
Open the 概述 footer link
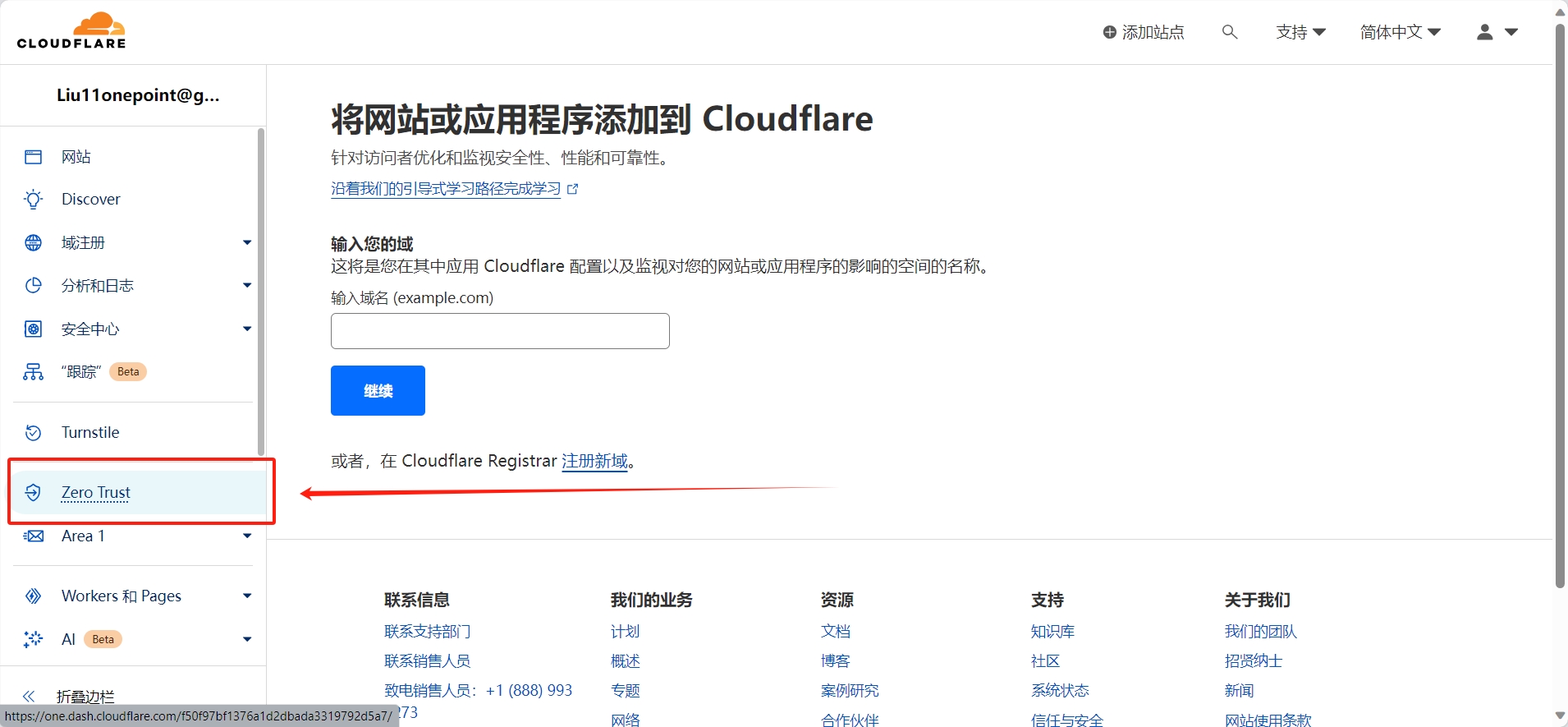(x=625, y=661)
